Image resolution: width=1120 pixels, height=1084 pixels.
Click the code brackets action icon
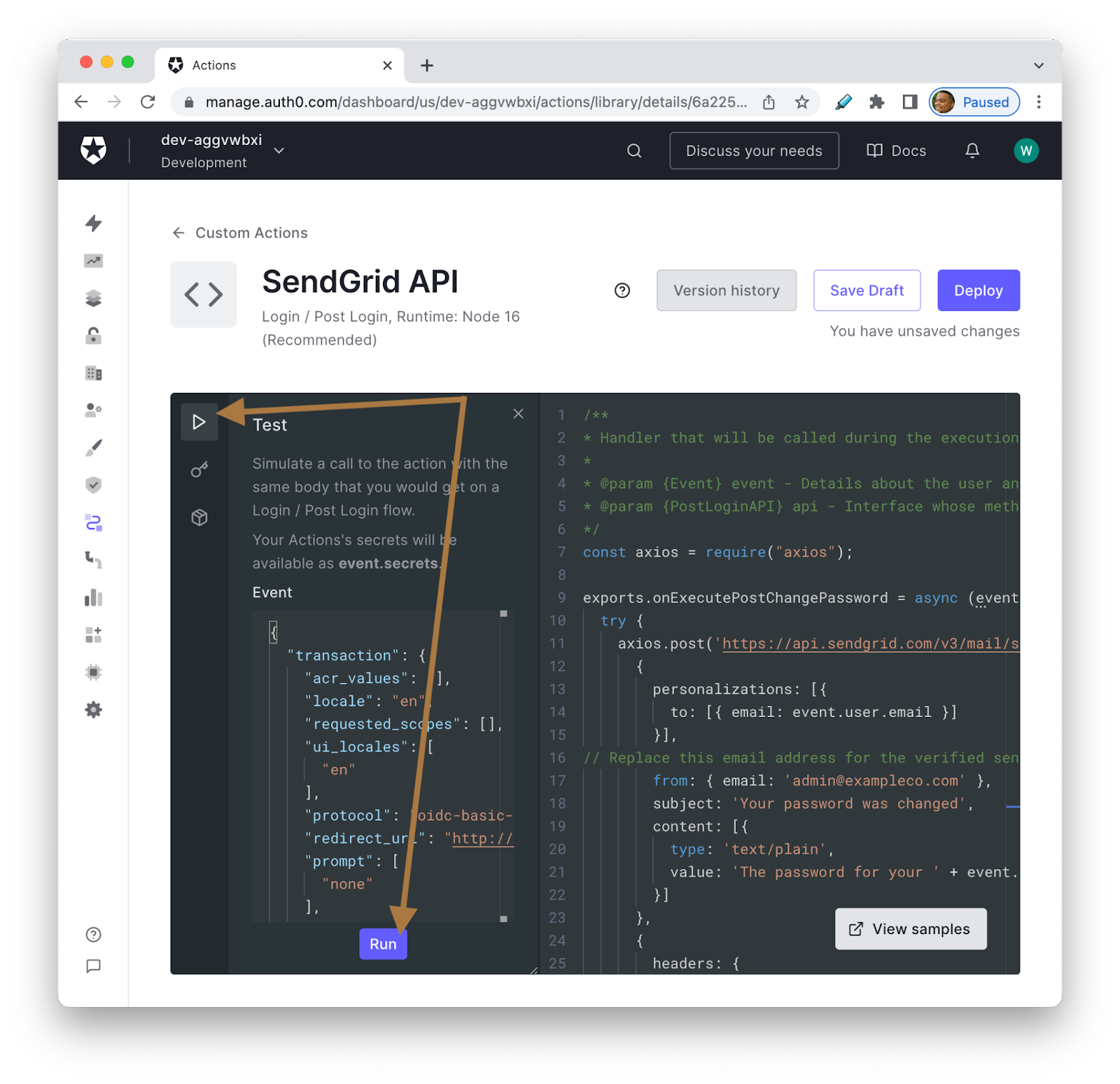204,294
